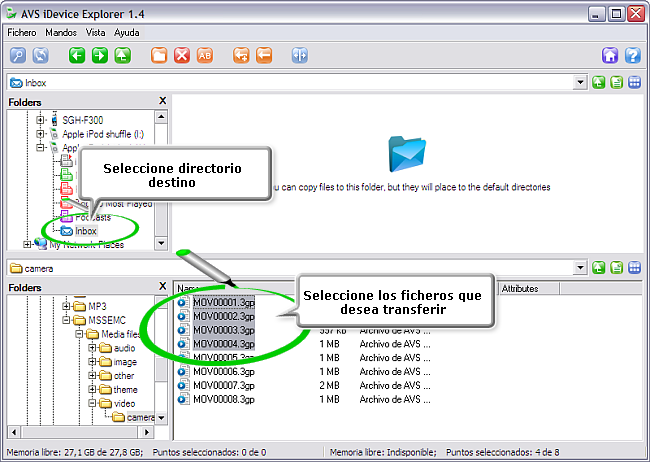The image size is (650, 462).
Task: Go forward with the green right arrow
Action: pyautogui.click(x=100, y=55)
